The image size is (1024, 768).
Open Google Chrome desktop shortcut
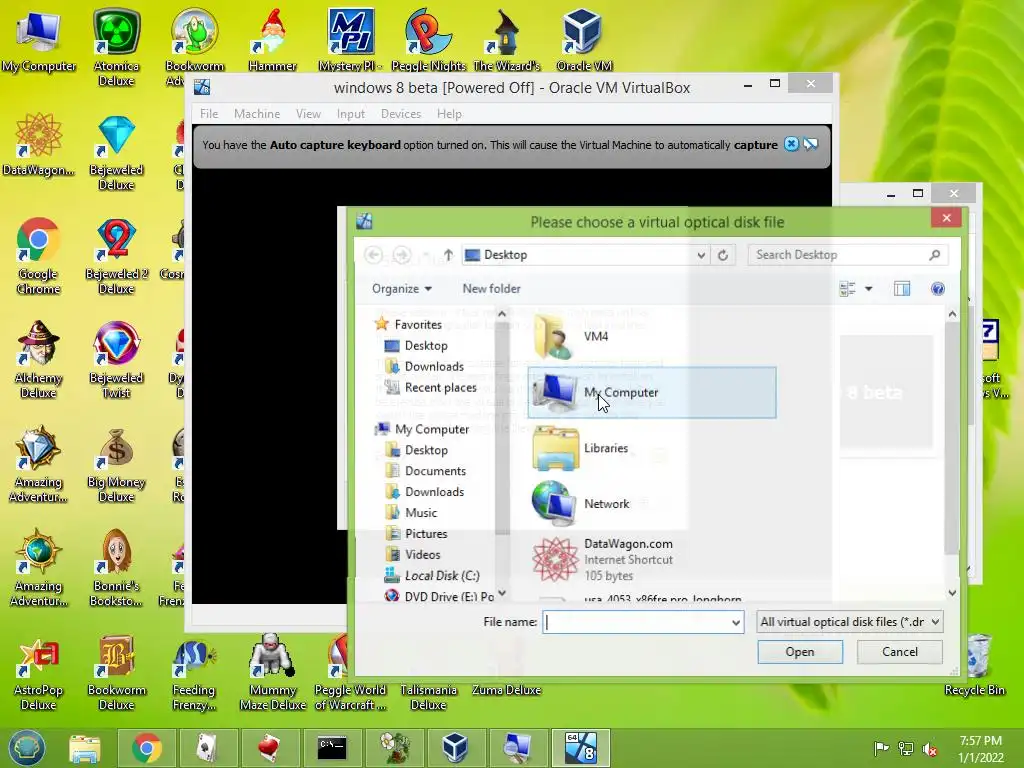tap(38, 256)
